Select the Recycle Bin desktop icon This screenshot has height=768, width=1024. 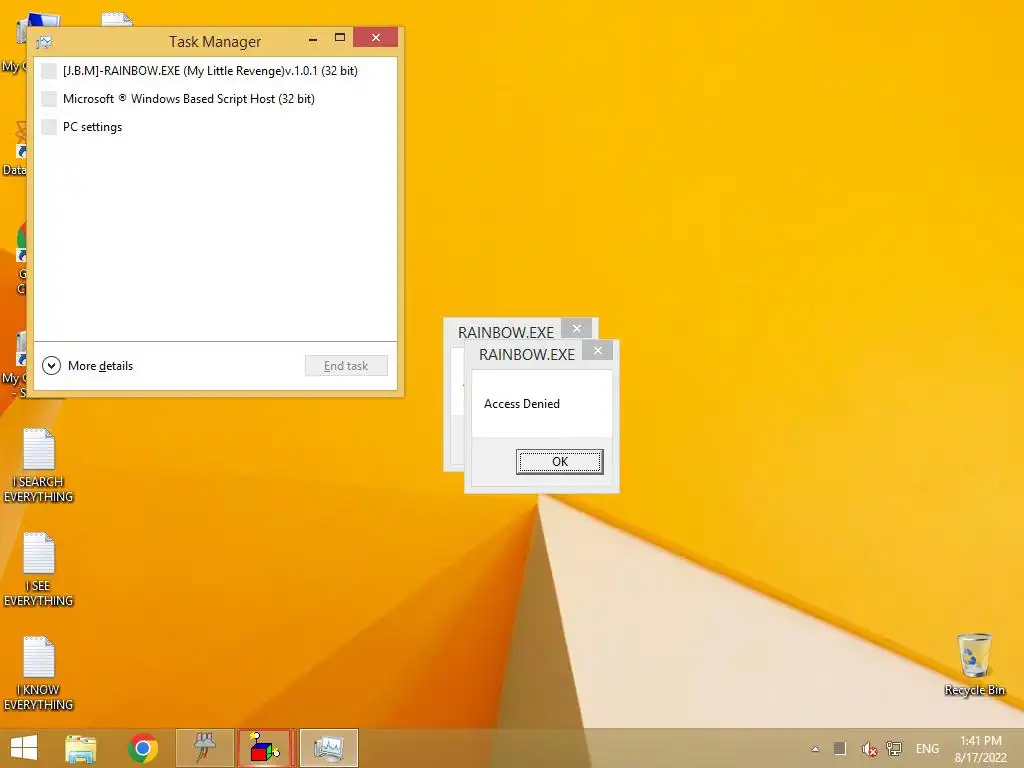click(974, 664)
